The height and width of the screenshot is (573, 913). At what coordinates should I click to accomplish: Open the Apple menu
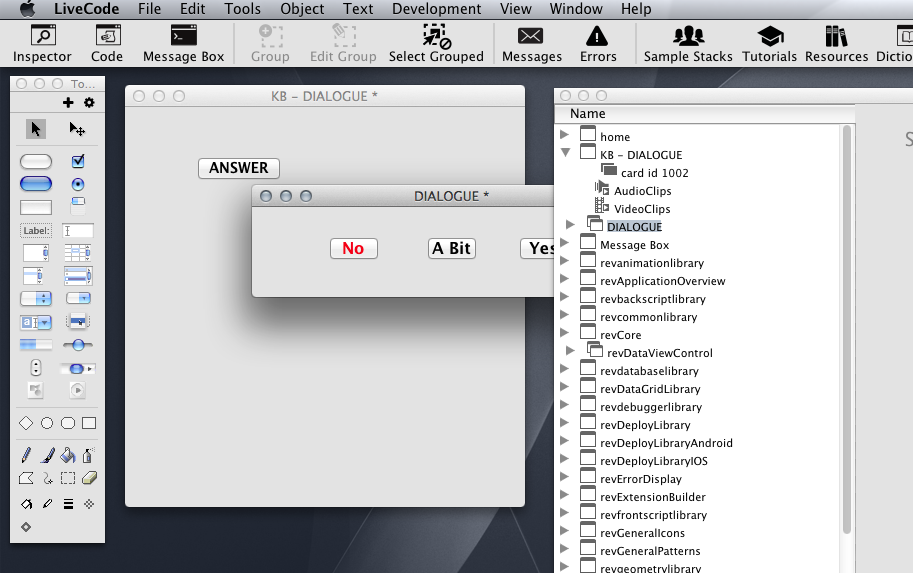pyautogui.click(x=27, y=9)
